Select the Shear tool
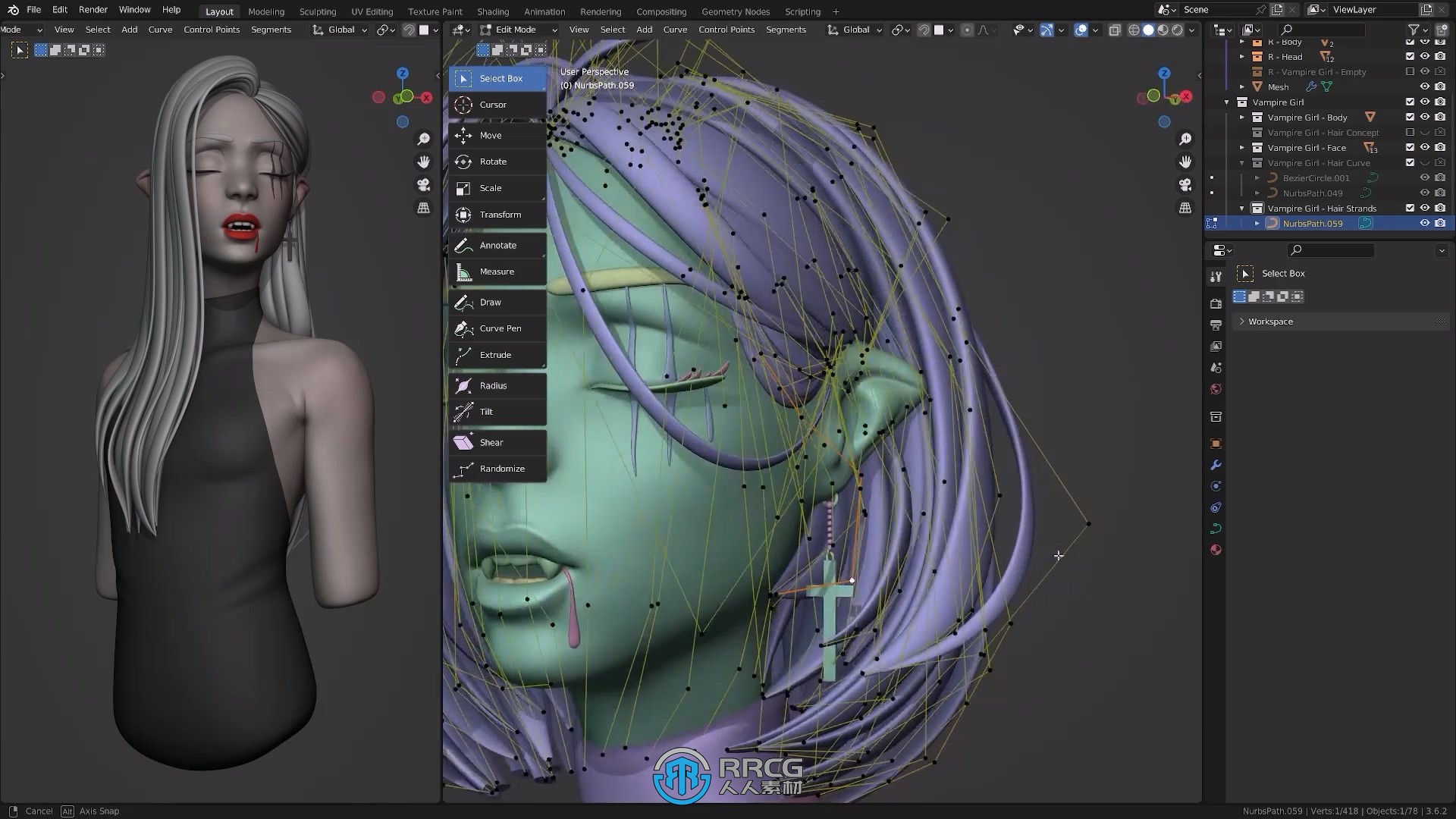This screenshot has height=819, width=1456. (491, 441)
